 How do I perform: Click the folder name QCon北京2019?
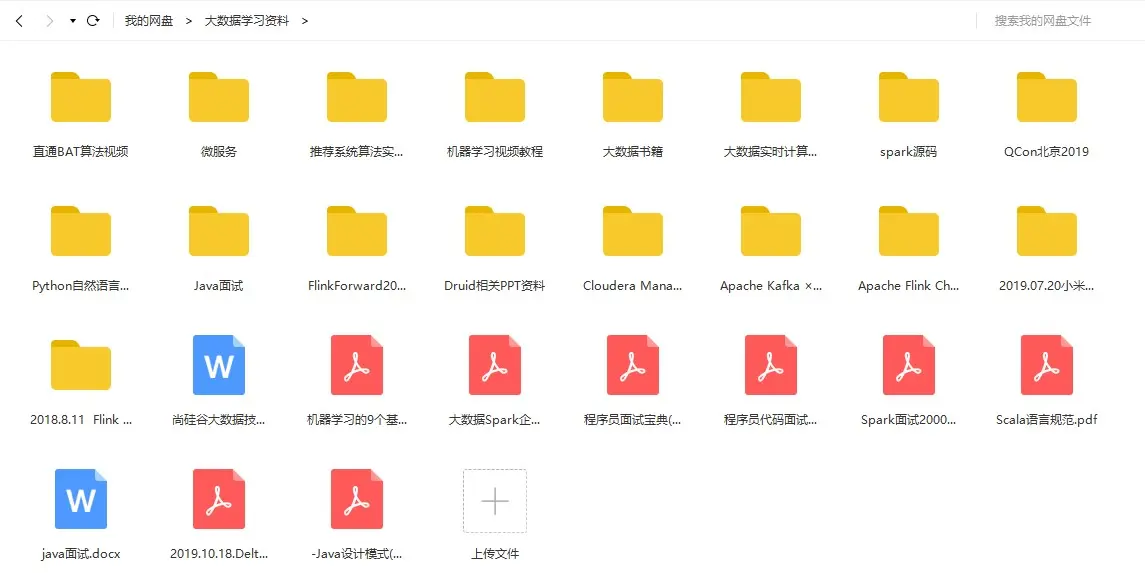(x=1046, y=152)
